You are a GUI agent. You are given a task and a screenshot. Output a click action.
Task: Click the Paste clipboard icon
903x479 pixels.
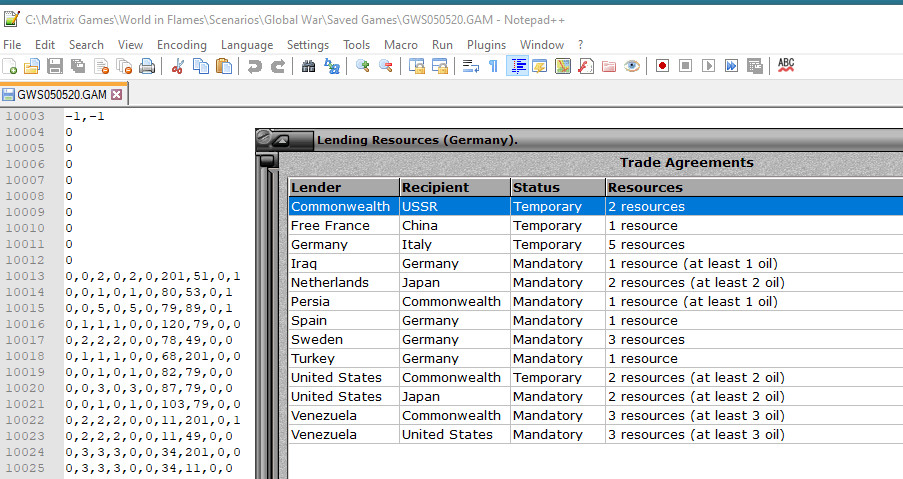click(x=223, y=66)
